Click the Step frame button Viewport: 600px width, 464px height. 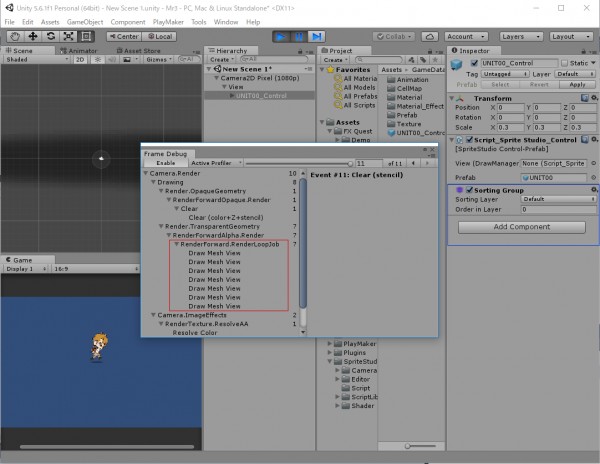[317, 36]
